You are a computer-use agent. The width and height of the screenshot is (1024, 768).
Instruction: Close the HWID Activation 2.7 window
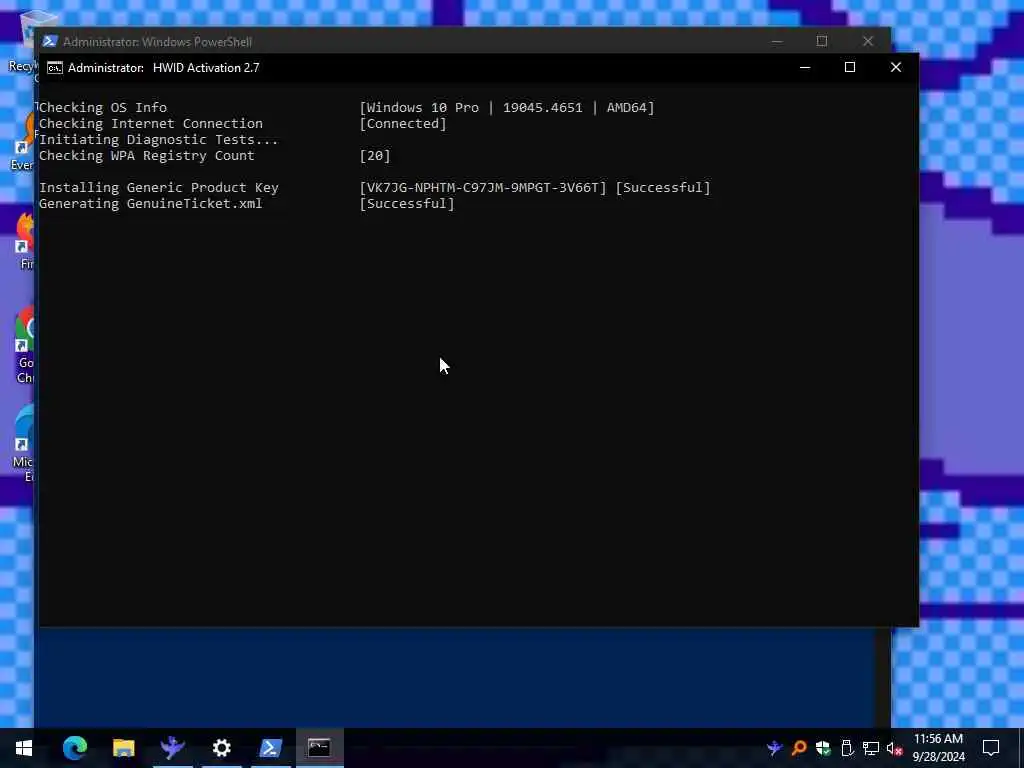pyautogui.click(x=896, y=67)
